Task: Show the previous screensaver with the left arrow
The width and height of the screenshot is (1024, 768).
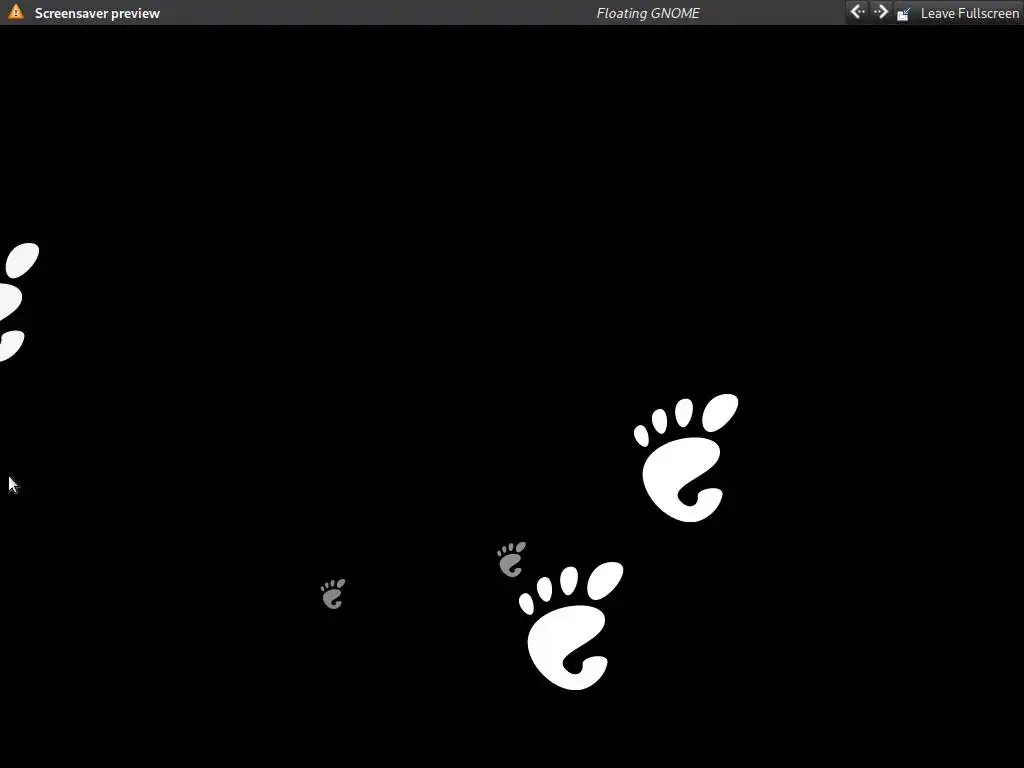Action: click(857, 12)
